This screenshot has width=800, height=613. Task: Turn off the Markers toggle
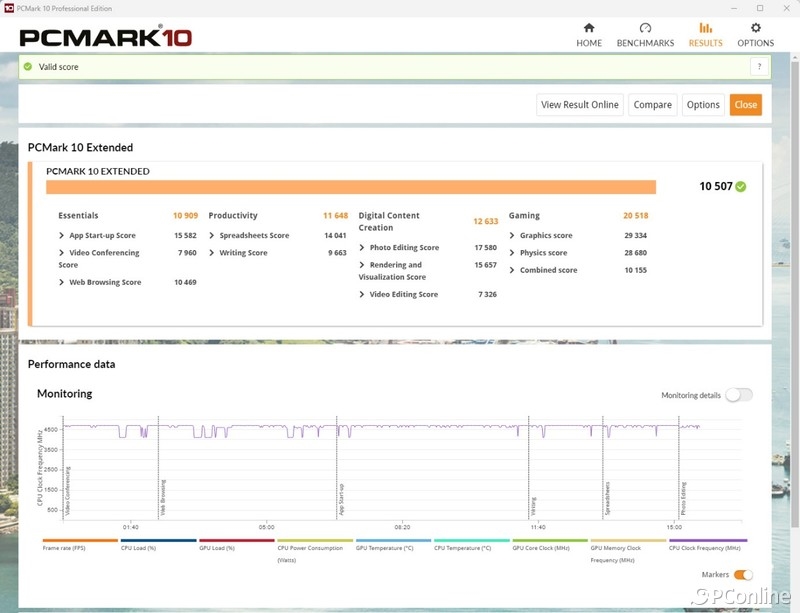click(x=743, y=575)
